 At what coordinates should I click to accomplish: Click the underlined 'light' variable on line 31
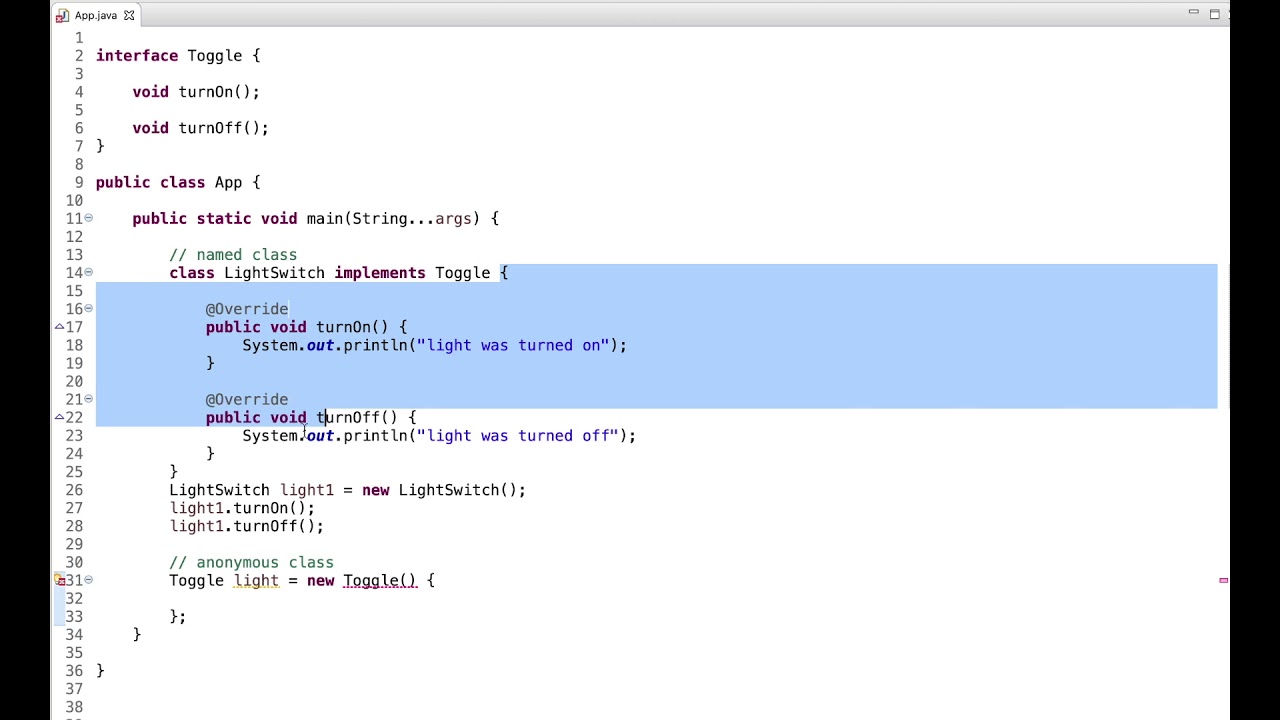pos(256,580)
